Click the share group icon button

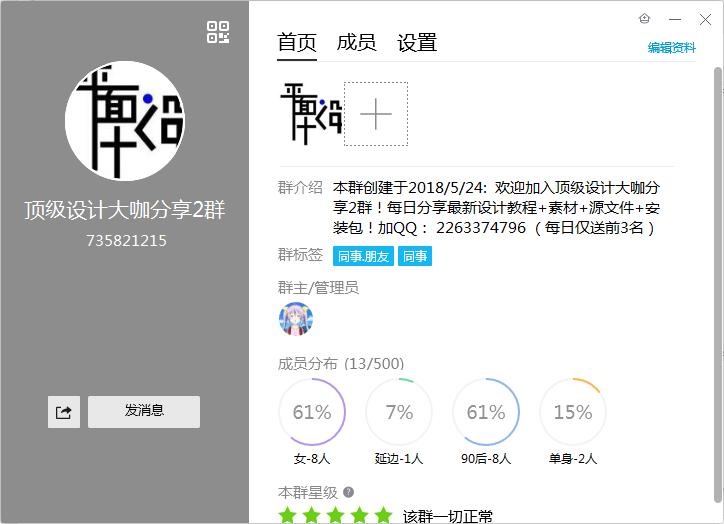pos(64,412)
